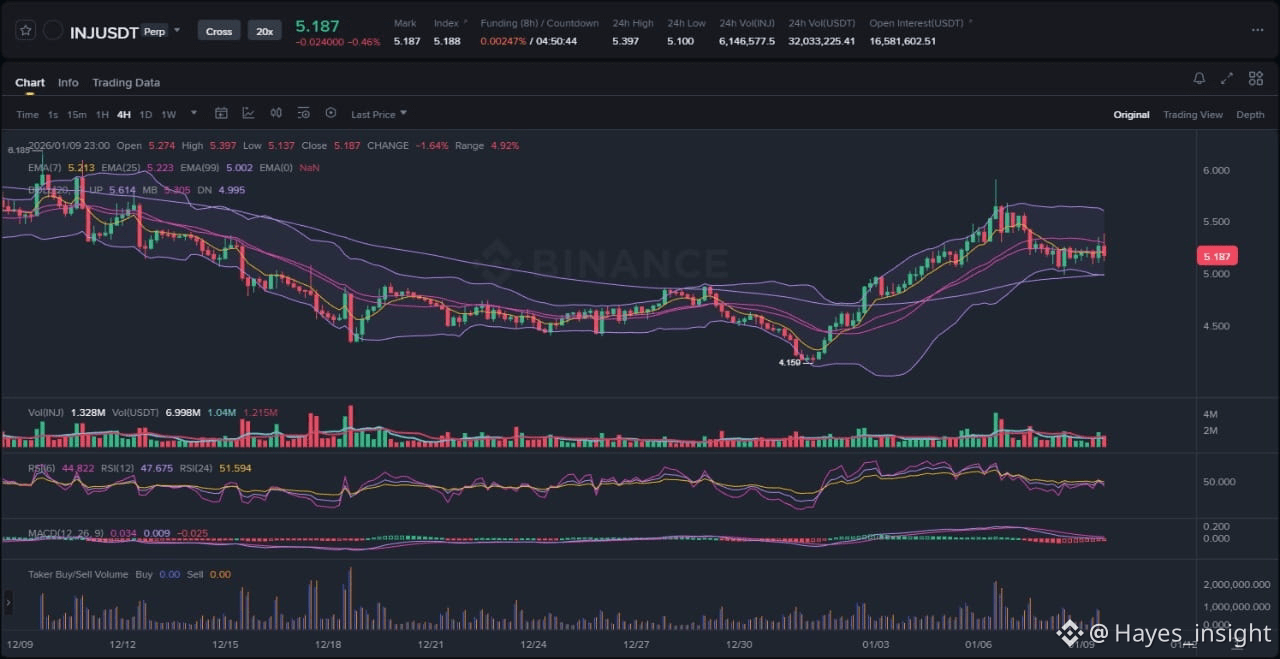This screenshot has height=659, width=1280.
Task: Switch chart interval to 15m
Action: point(77,115)
